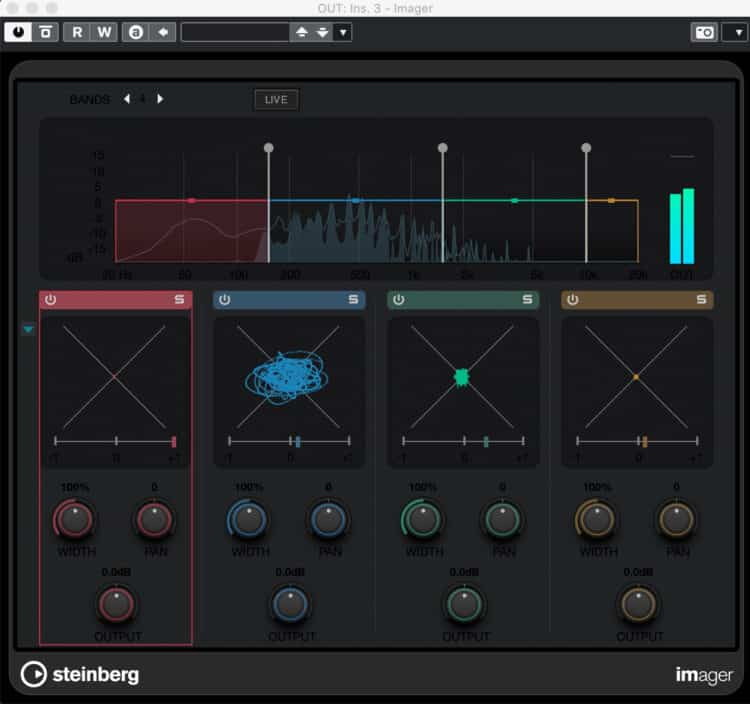
Task: Click the green band level handle
Action: pyautogui.click(x=515, y=200)
